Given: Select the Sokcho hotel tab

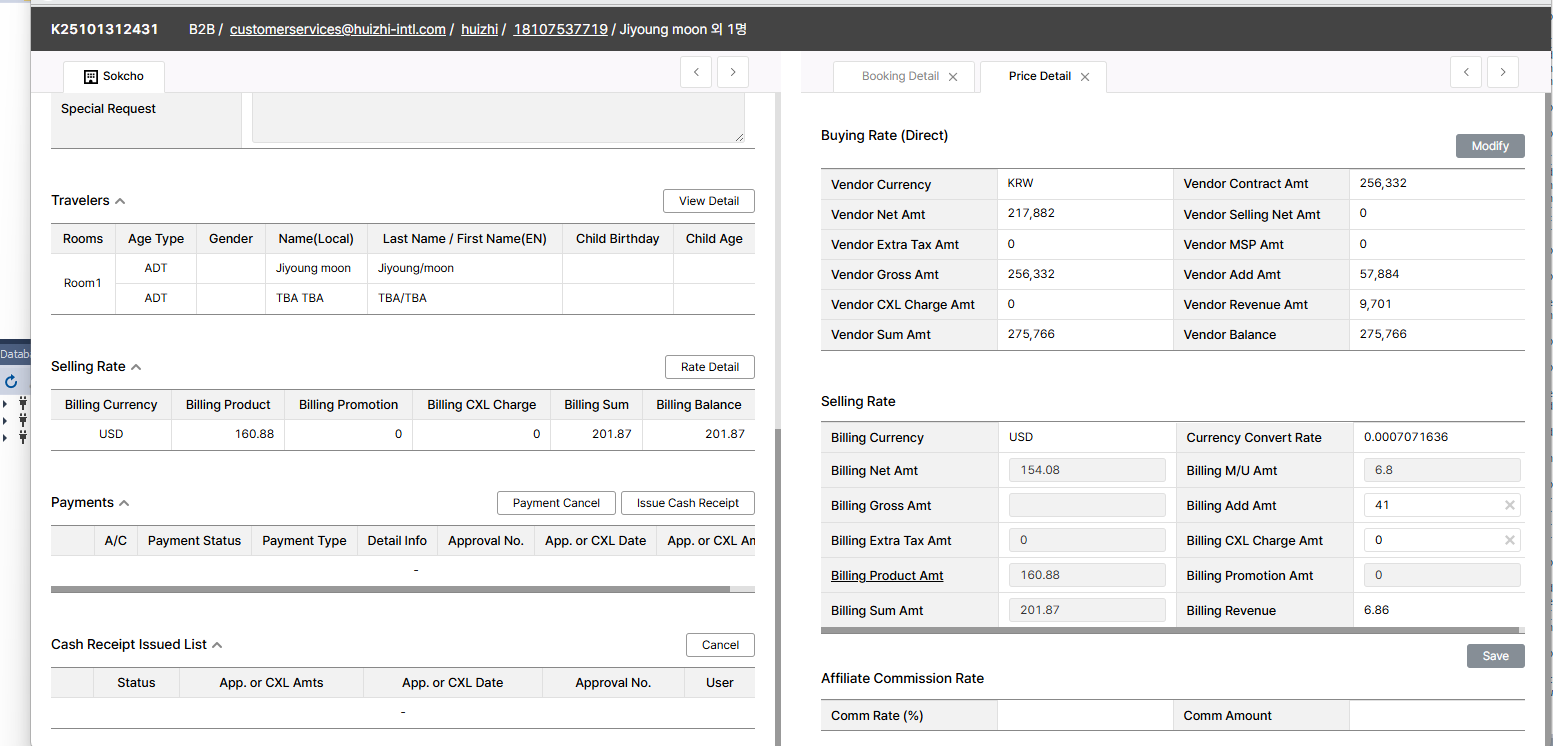Looking at the screenshot, I should (x=113, y=77).
